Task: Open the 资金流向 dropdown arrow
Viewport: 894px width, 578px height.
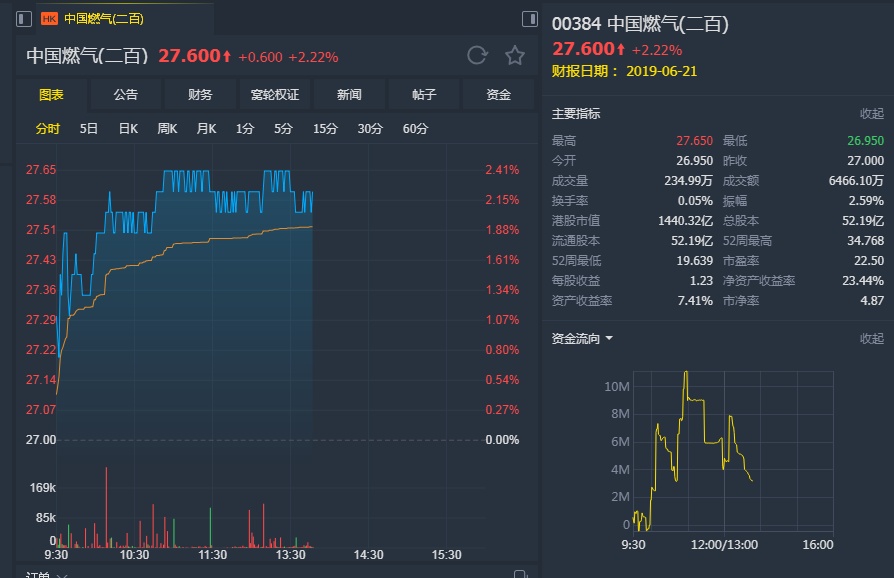Action: coord(609,339)
